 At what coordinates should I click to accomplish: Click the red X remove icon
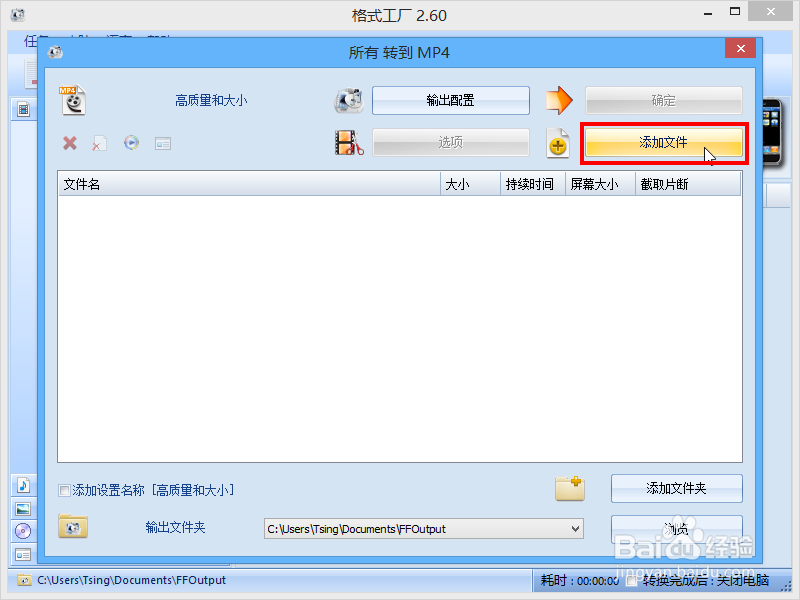pos(70,143)
